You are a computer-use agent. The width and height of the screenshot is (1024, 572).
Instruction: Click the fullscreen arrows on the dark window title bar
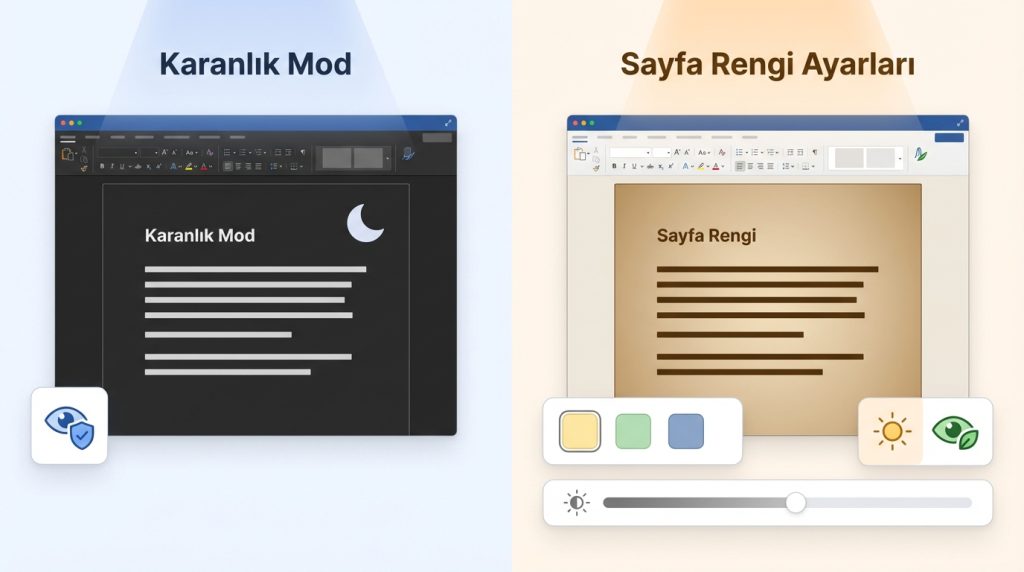pos(448,123)
